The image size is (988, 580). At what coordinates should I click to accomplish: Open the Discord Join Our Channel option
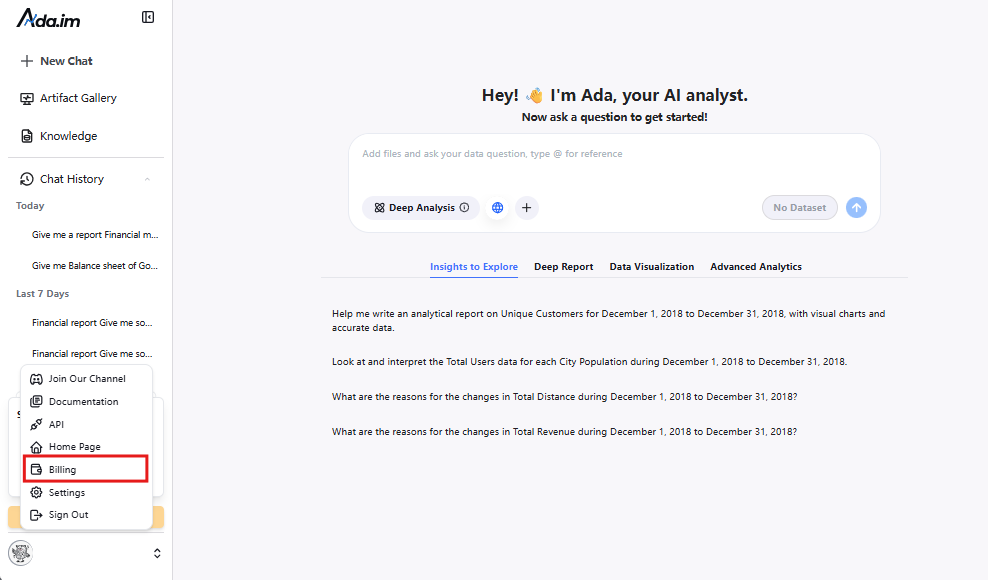pyautogui.click(x=86, y=378)
